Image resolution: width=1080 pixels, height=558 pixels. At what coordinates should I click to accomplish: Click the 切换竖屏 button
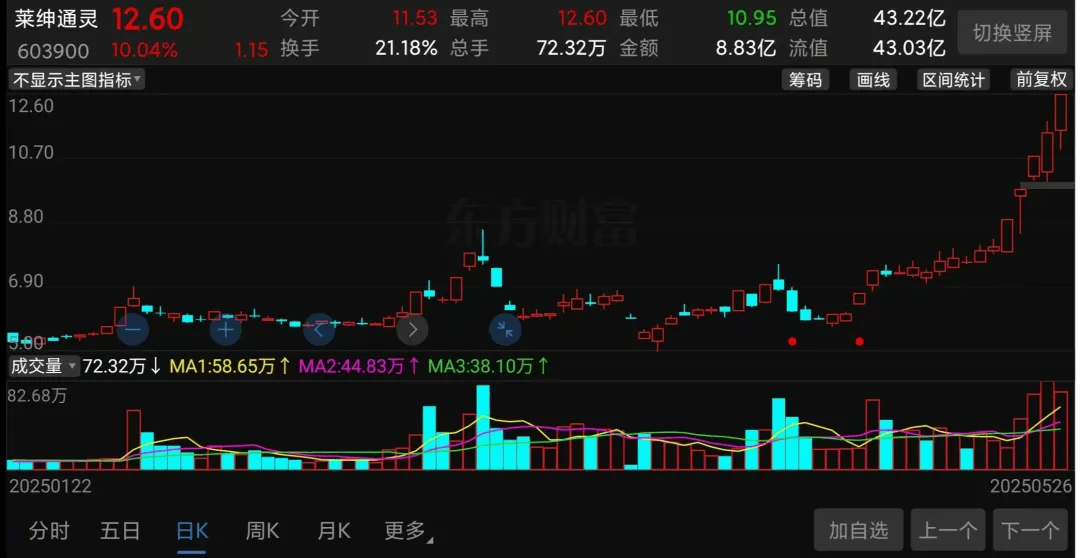tap(1012, 32)
